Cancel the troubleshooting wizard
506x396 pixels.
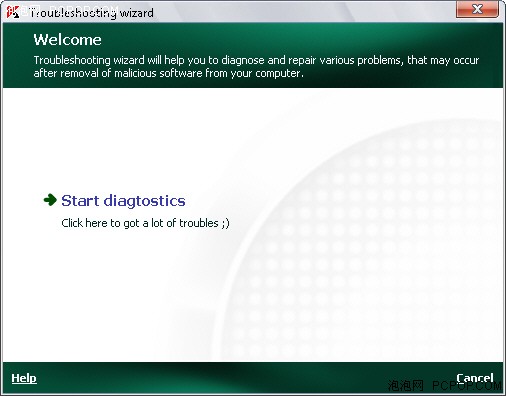(475, 378)
